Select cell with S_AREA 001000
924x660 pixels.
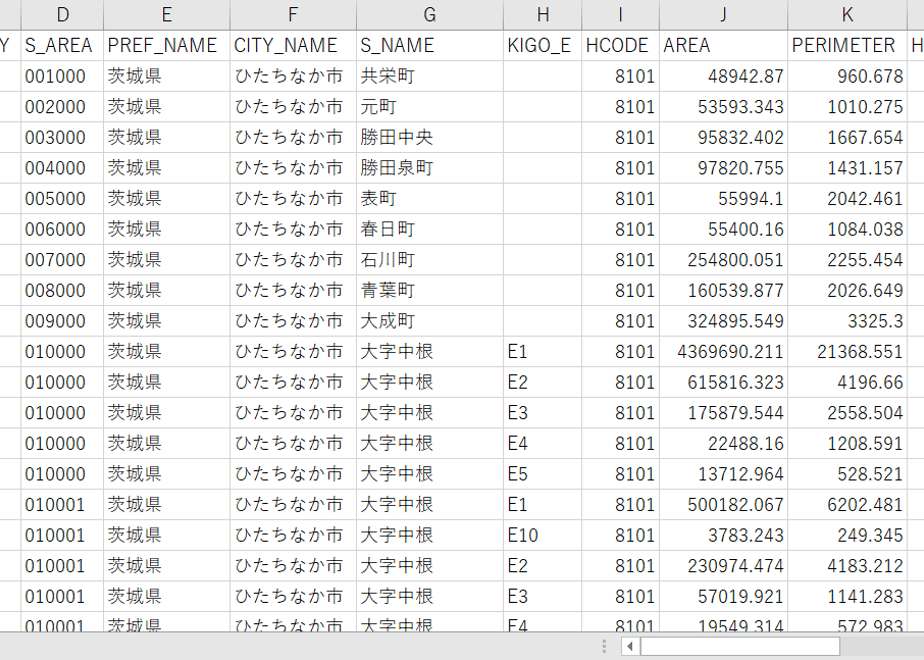pos(62,76)
